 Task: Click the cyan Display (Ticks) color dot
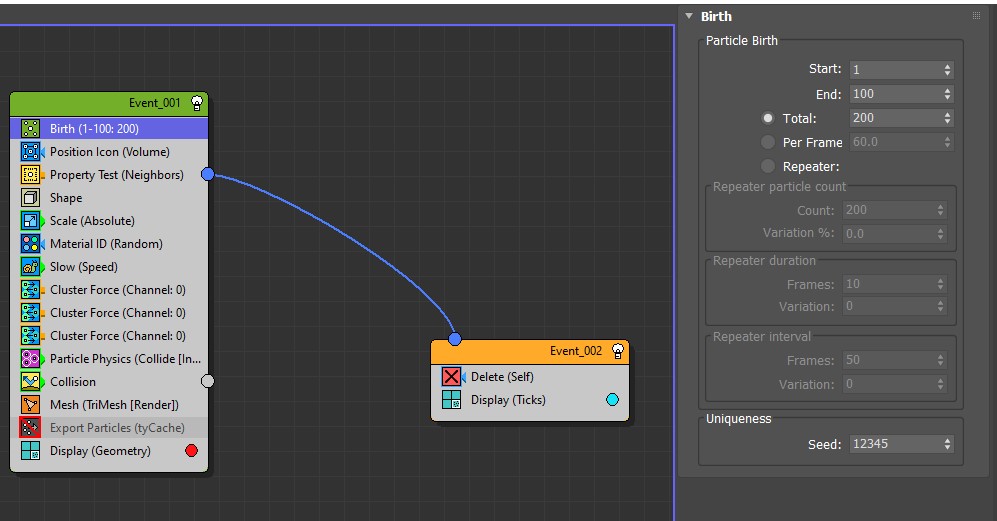coord(612,399)
